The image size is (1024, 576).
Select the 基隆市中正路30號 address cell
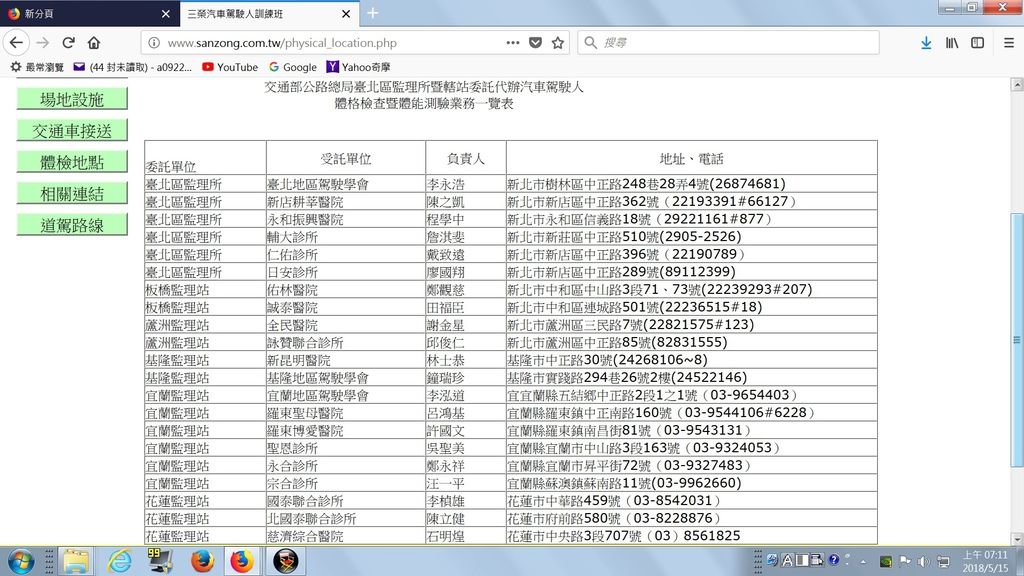tap(692, 360)
